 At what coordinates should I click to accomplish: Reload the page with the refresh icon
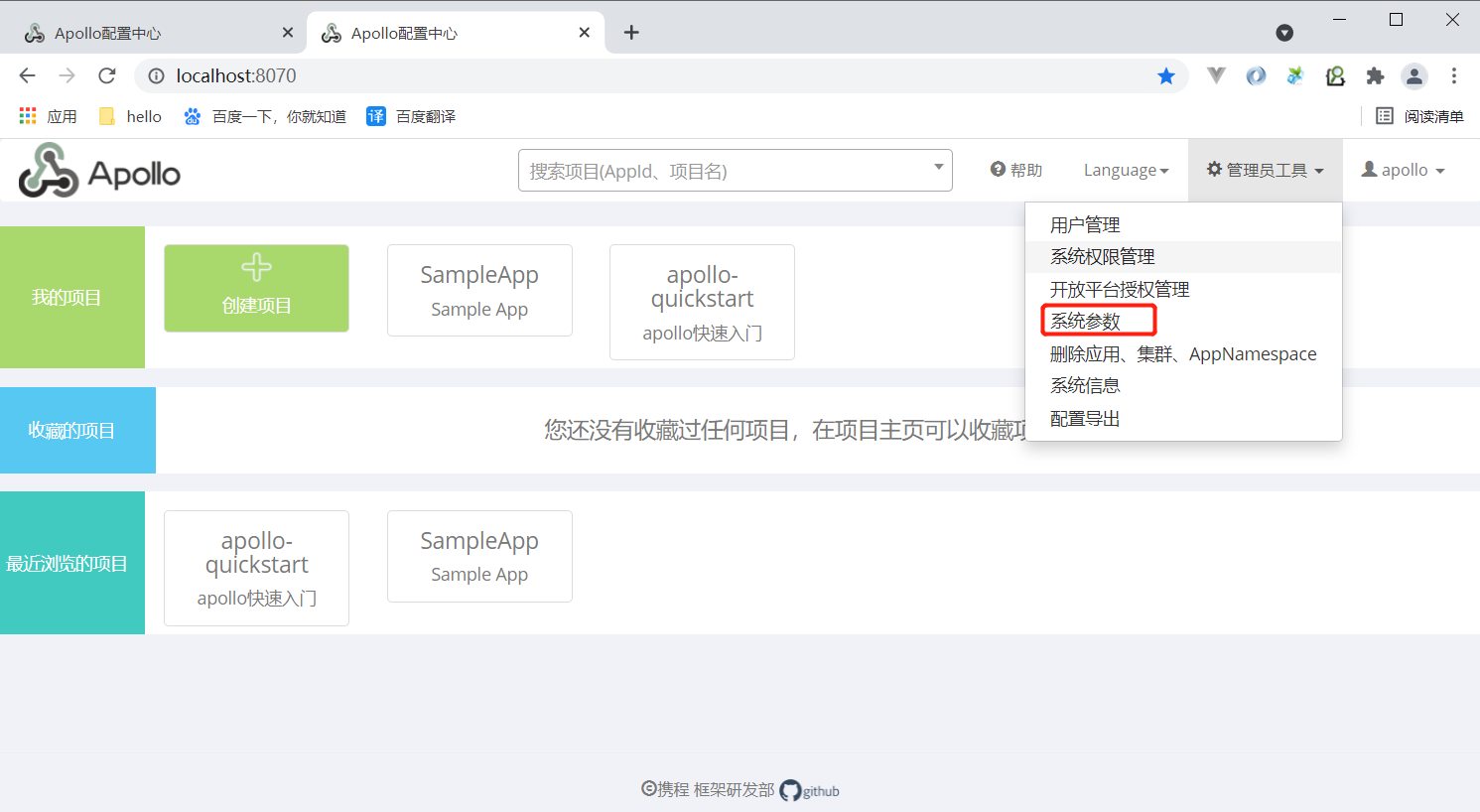pos(107,75)
